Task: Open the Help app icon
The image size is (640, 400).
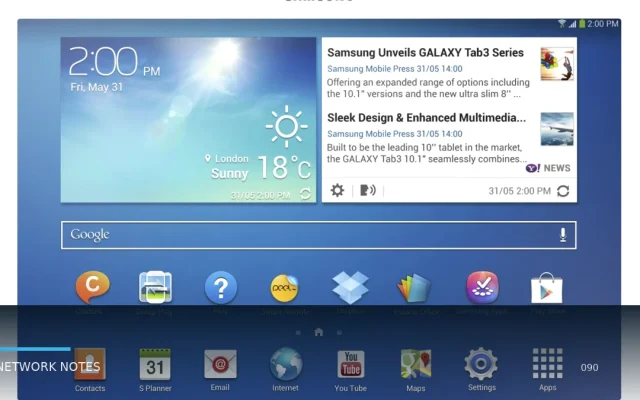Action: point(220,288)
